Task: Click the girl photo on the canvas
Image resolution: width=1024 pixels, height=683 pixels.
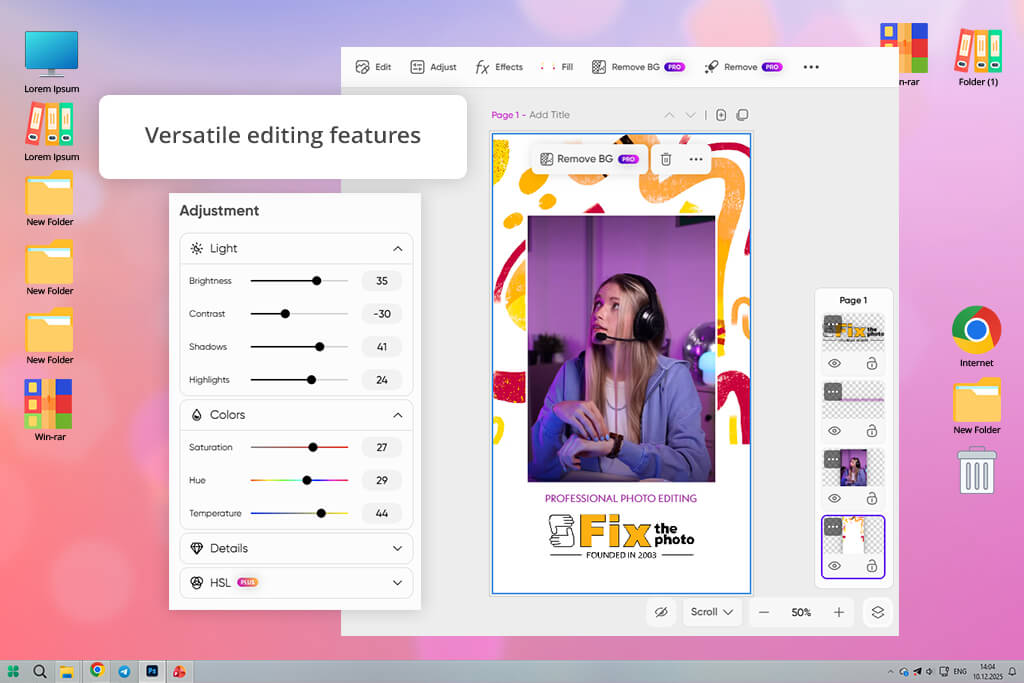Action: point(621,349)
